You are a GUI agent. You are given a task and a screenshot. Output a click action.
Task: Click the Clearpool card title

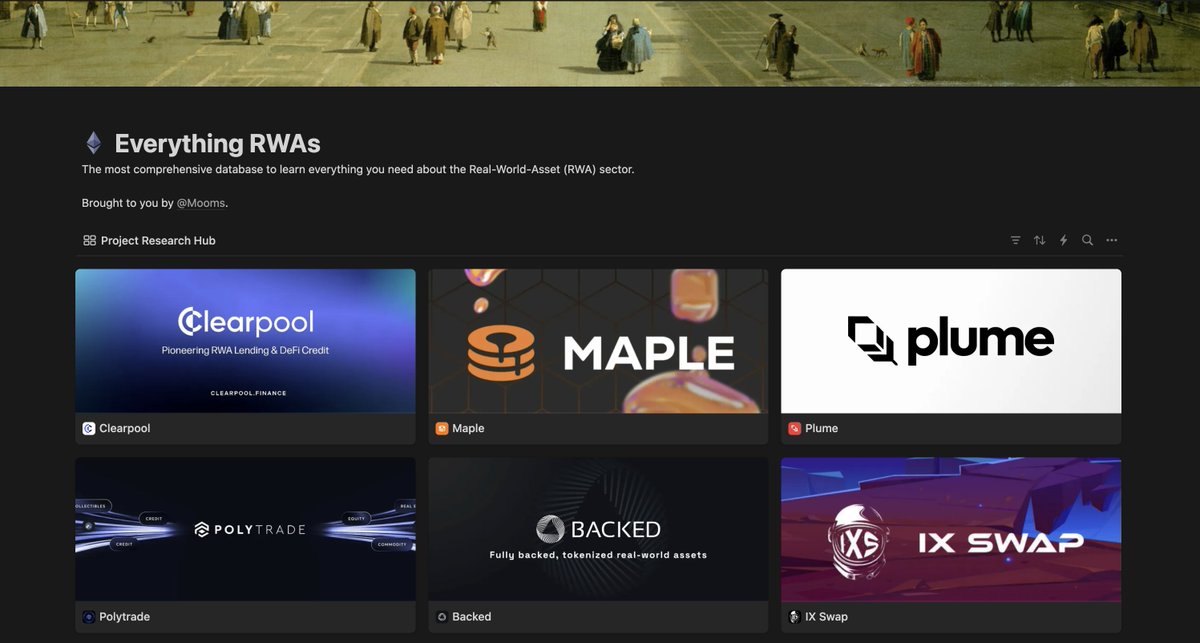click(x=125, y=428)
